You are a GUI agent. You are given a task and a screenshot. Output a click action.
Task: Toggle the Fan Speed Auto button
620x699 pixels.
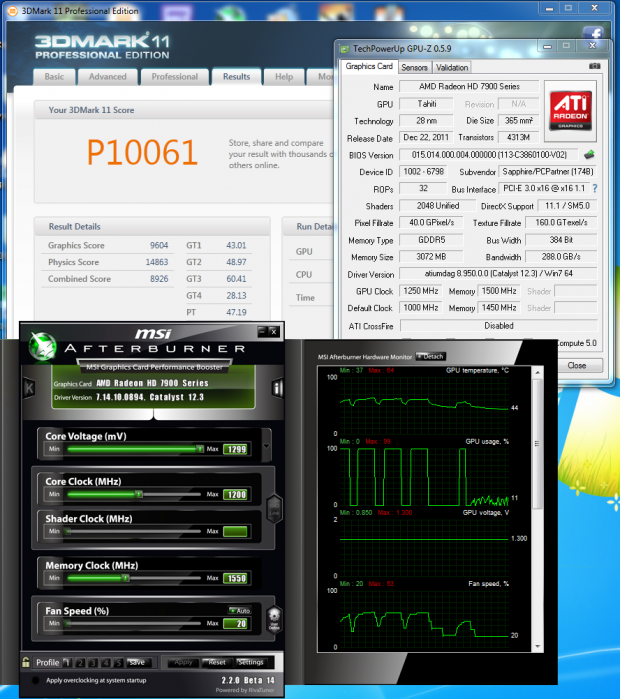coord(240,610)
